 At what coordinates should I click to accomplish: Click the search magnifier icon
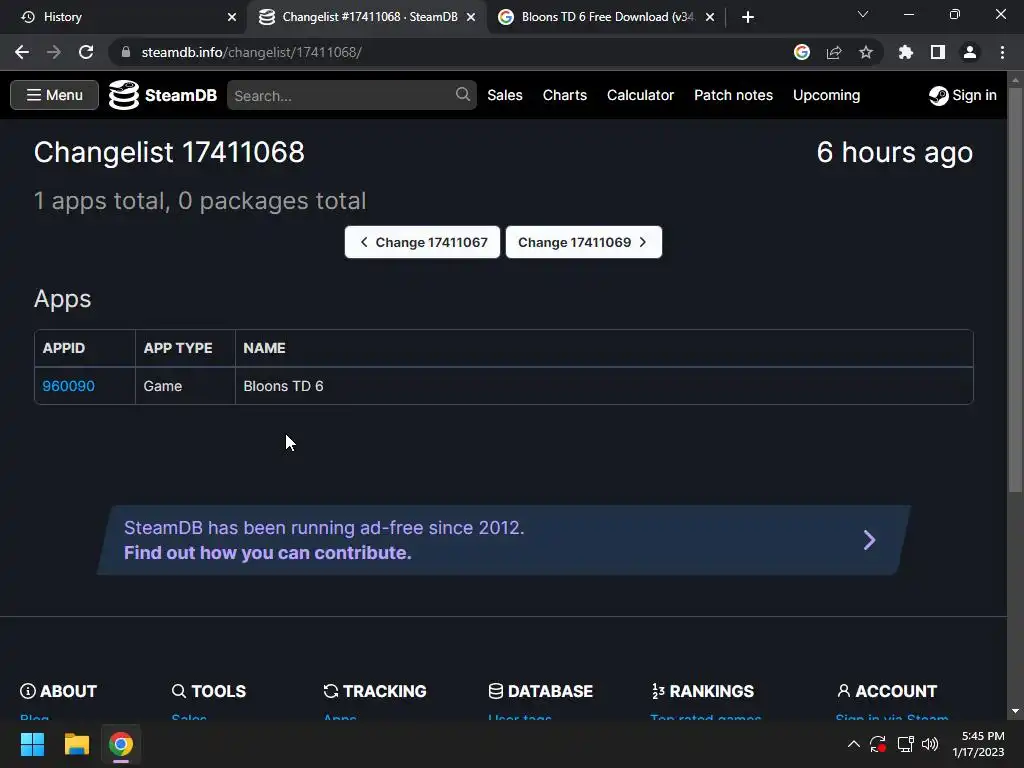click(462, 95)
